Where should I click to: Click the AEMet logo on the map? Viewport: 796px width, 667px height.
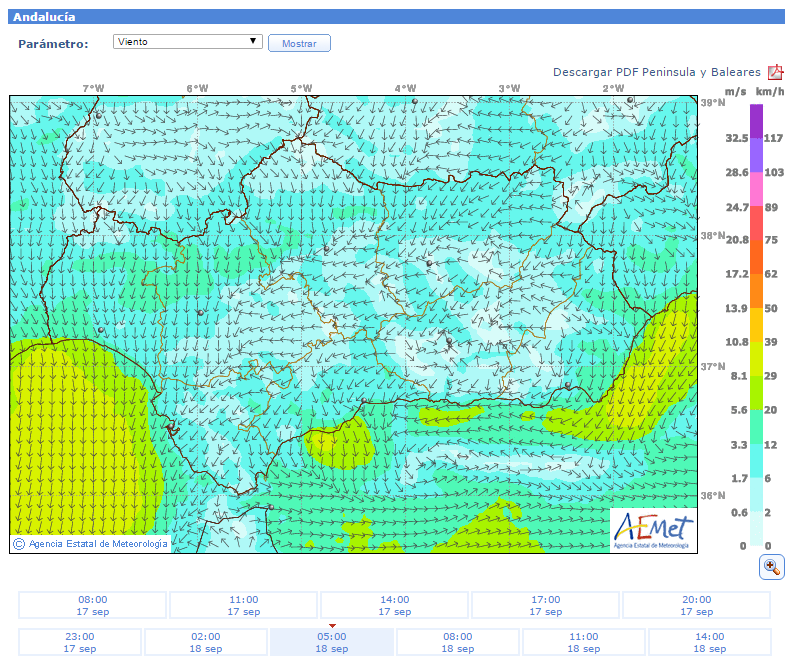pyautogui.click(x=652, y=530)
